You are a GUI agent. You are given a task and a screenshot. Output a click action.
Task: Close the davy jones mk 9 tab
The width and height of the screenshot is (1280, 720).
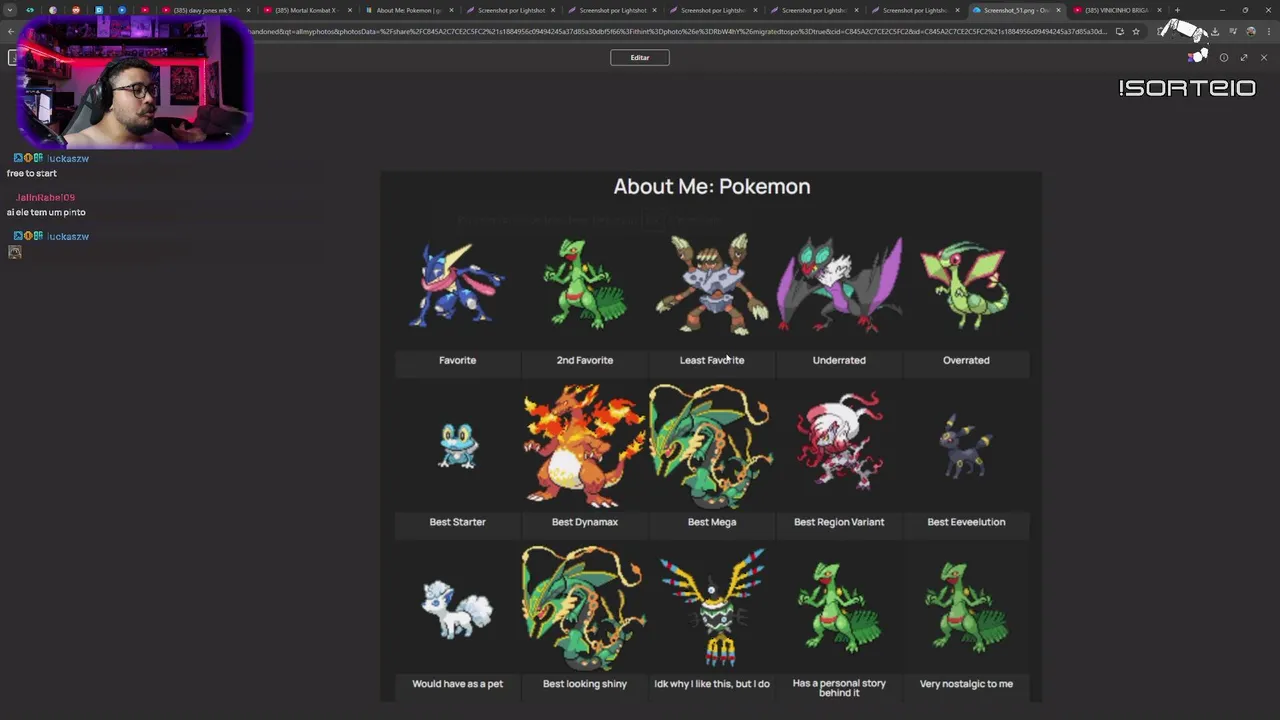(248, 10)
